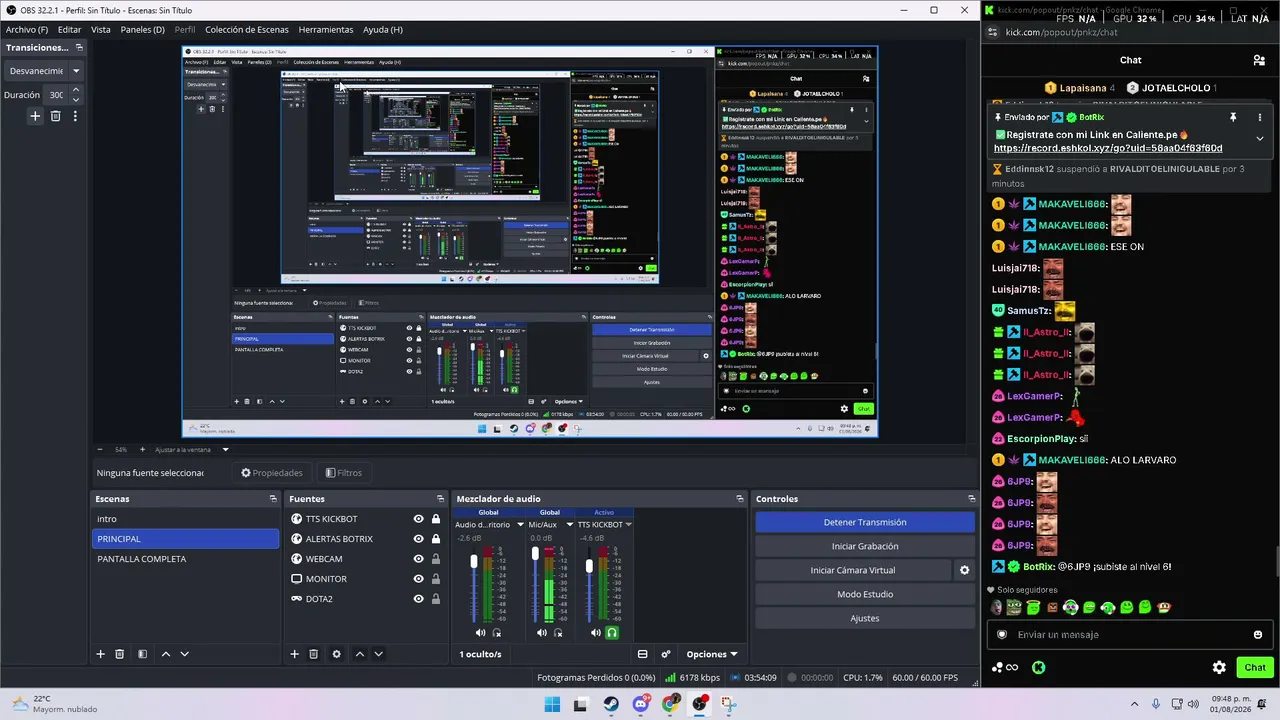1280x720 pixels.
Task: Open the Vista menu
Action: tap(101, 30)
